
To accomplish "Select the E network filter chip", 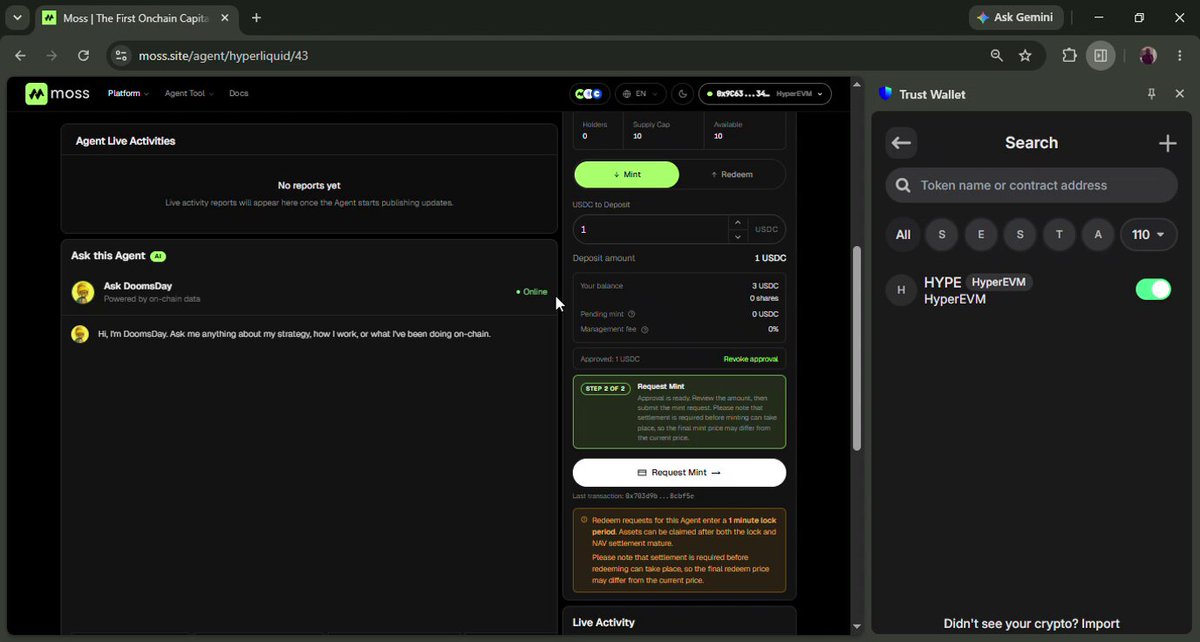I will tap(981, 235).
